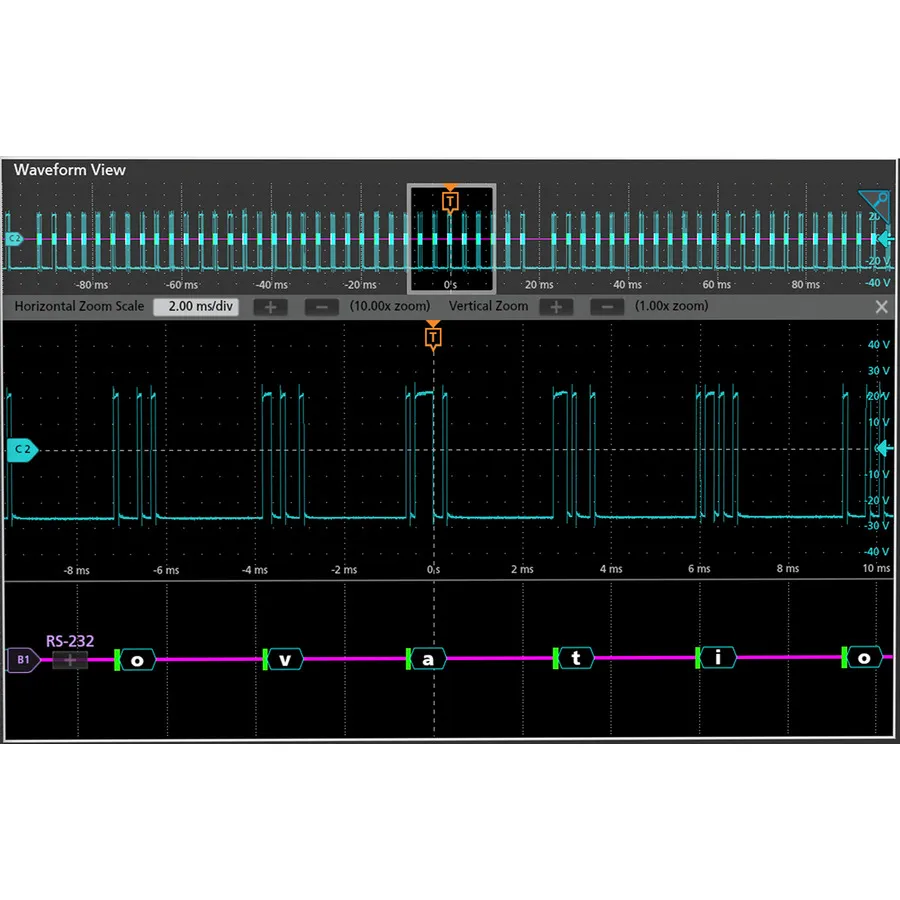The width and height of the screenshot is (900, 900).
Task: Click the trigger level arrow beside the zoomed waveform
Action: (x=884, y=450)
